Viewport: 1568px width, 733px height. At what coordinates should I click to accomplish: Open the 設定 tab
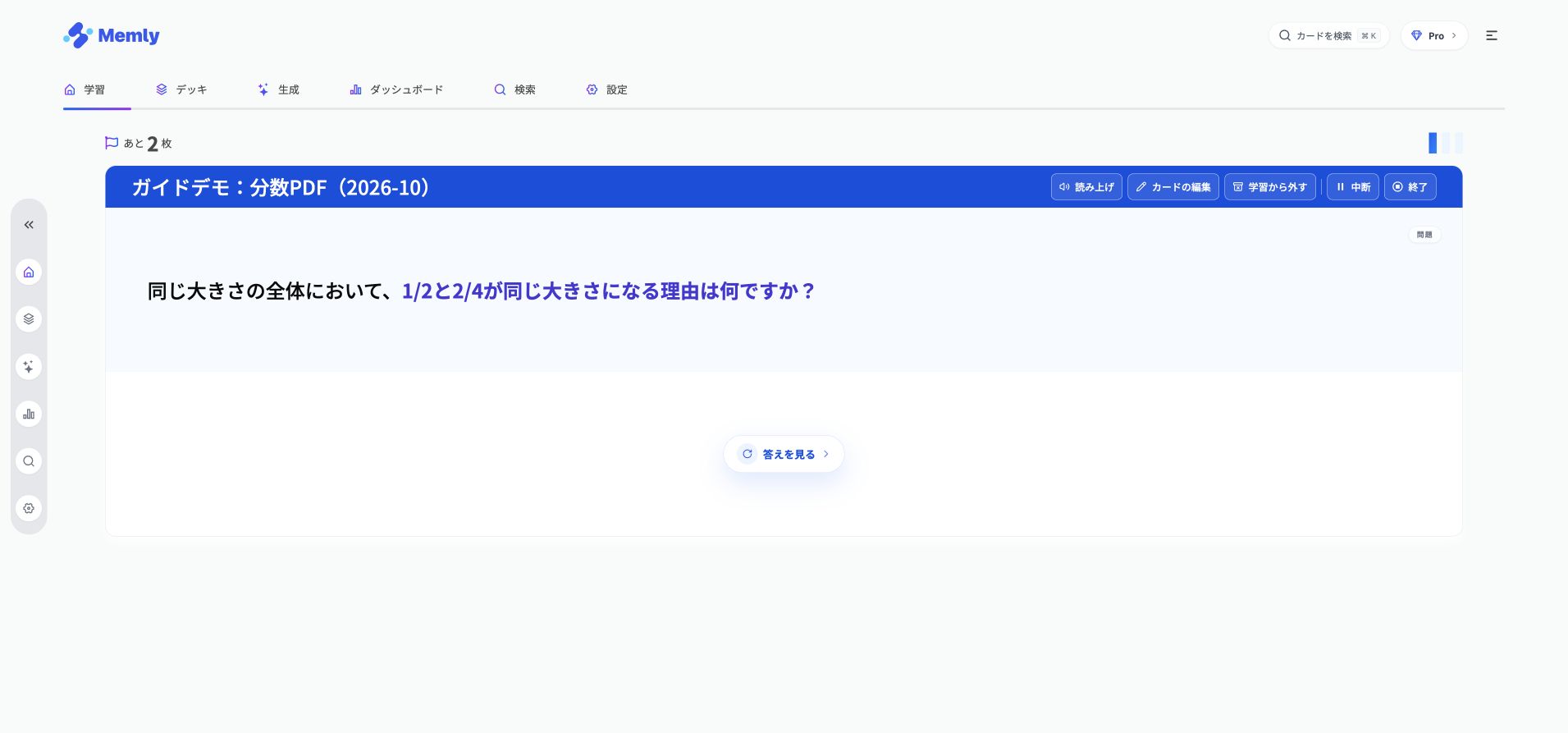(x=606, y=89)
